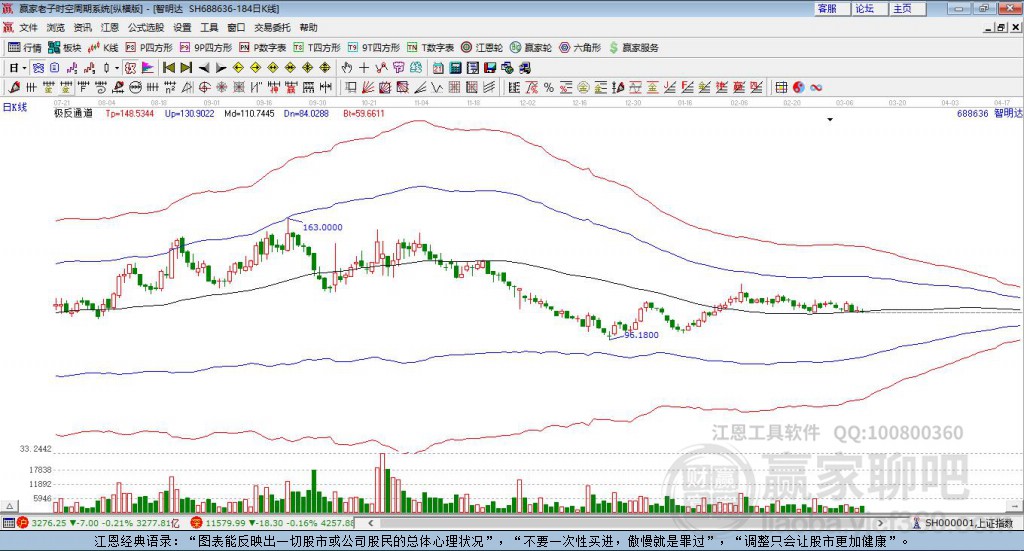Expand volume panel with up-triangle button
The height and width of the screenshot is (551, 1024).
9,506
